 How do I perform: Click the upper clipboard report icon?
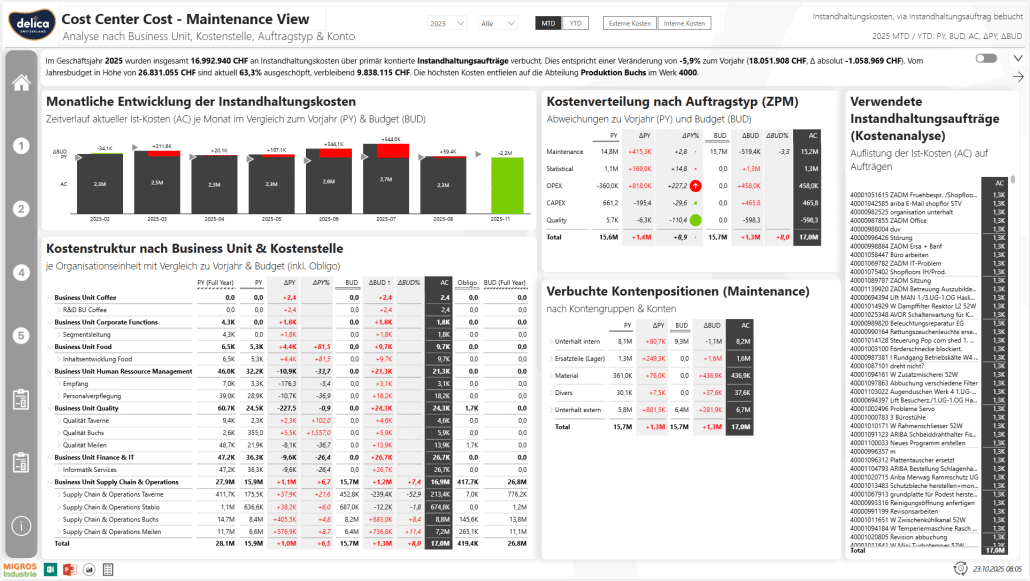point(20,399)
